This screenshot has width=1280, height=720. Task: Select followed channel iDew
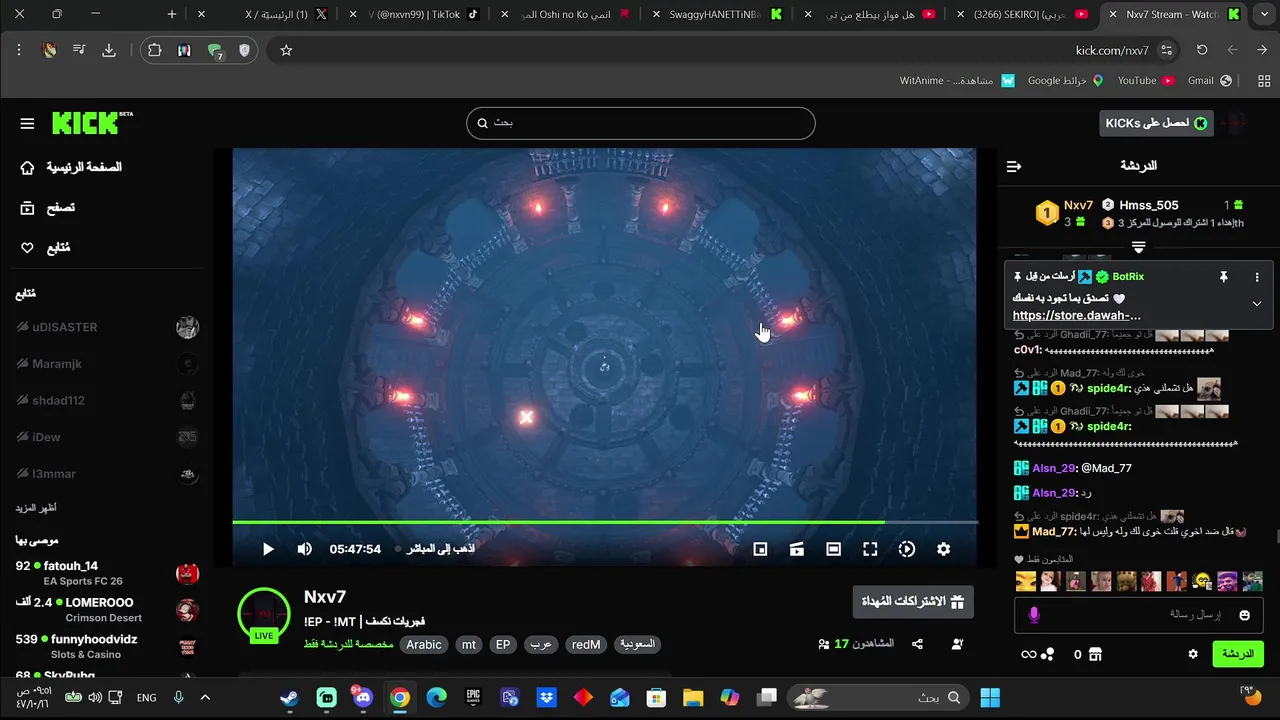pos(107,437)
